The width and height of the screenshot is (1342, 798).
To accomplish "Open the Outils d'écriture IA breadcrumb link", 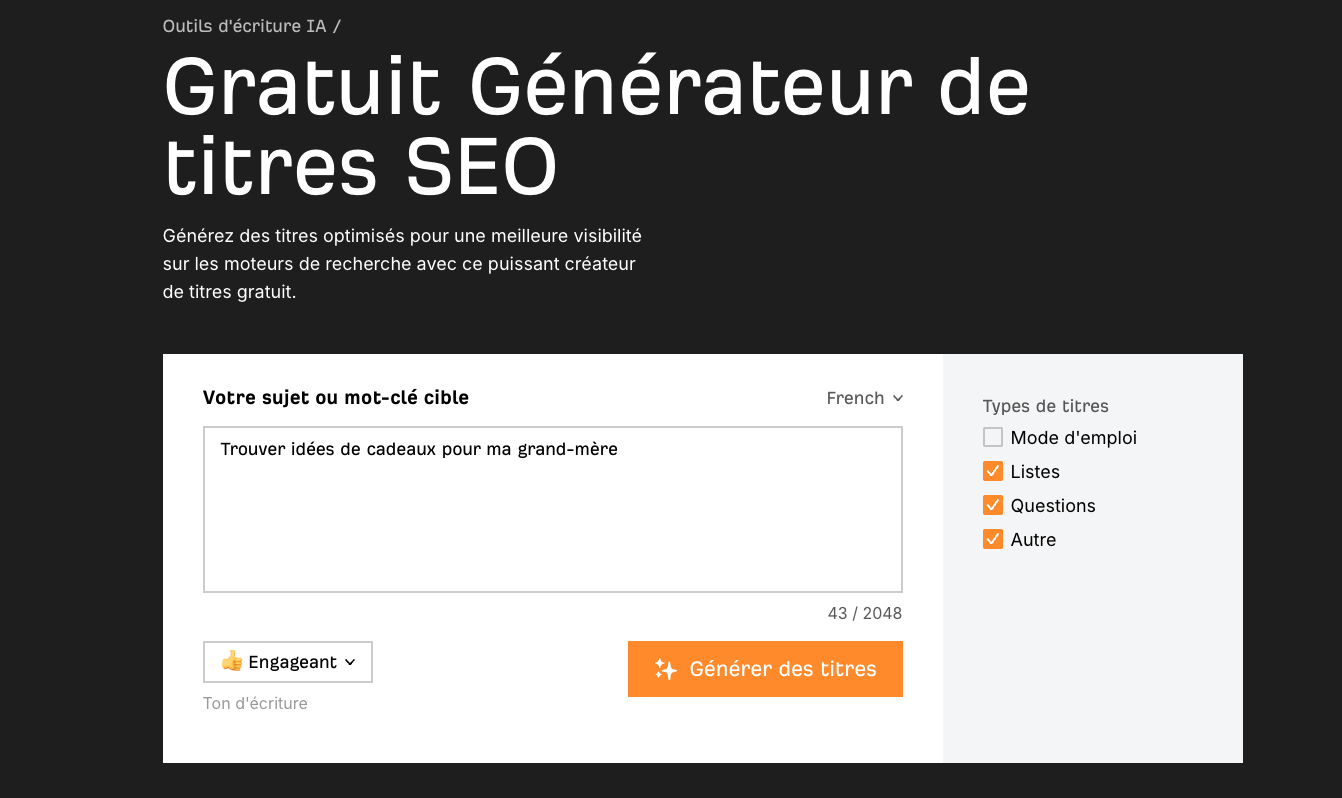I will 244,25.
